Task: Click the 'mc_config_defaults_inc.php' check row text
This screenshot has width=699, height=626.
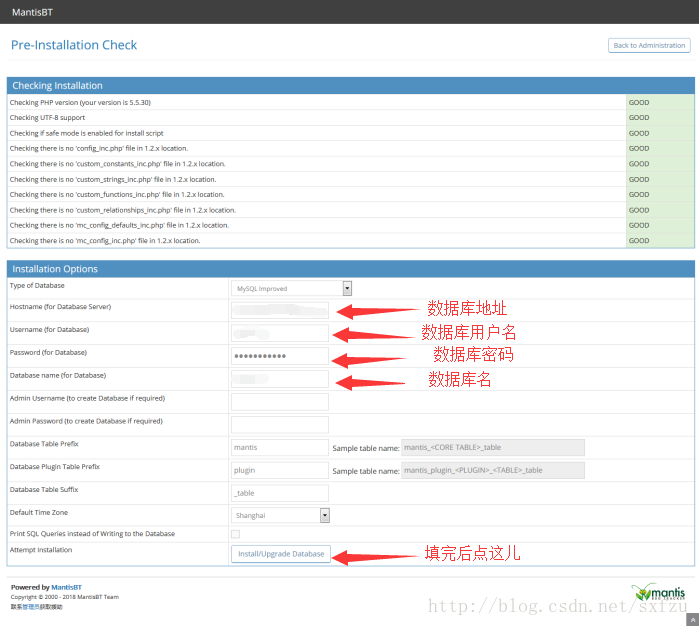Action: (x=119, y=225)
